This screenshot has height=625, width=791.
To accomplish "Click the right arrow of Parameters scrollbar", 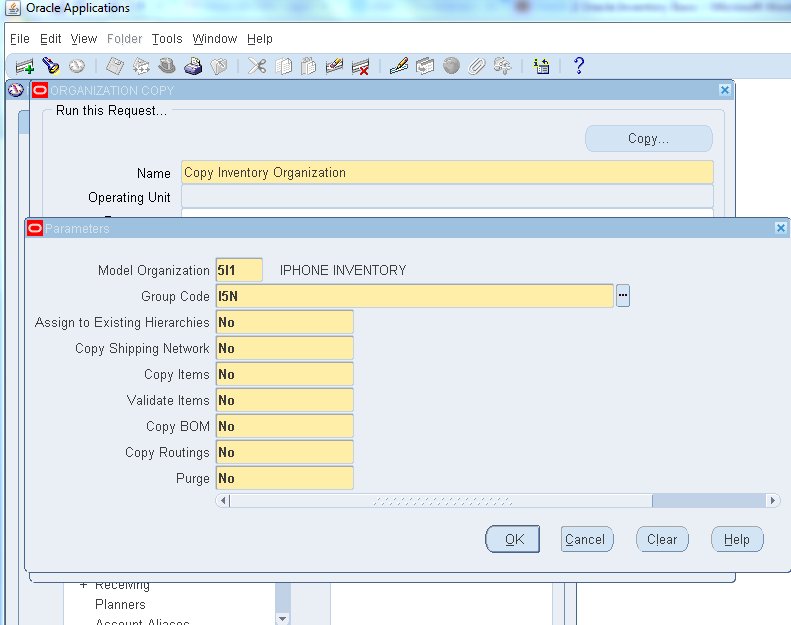I will (772, 501).
